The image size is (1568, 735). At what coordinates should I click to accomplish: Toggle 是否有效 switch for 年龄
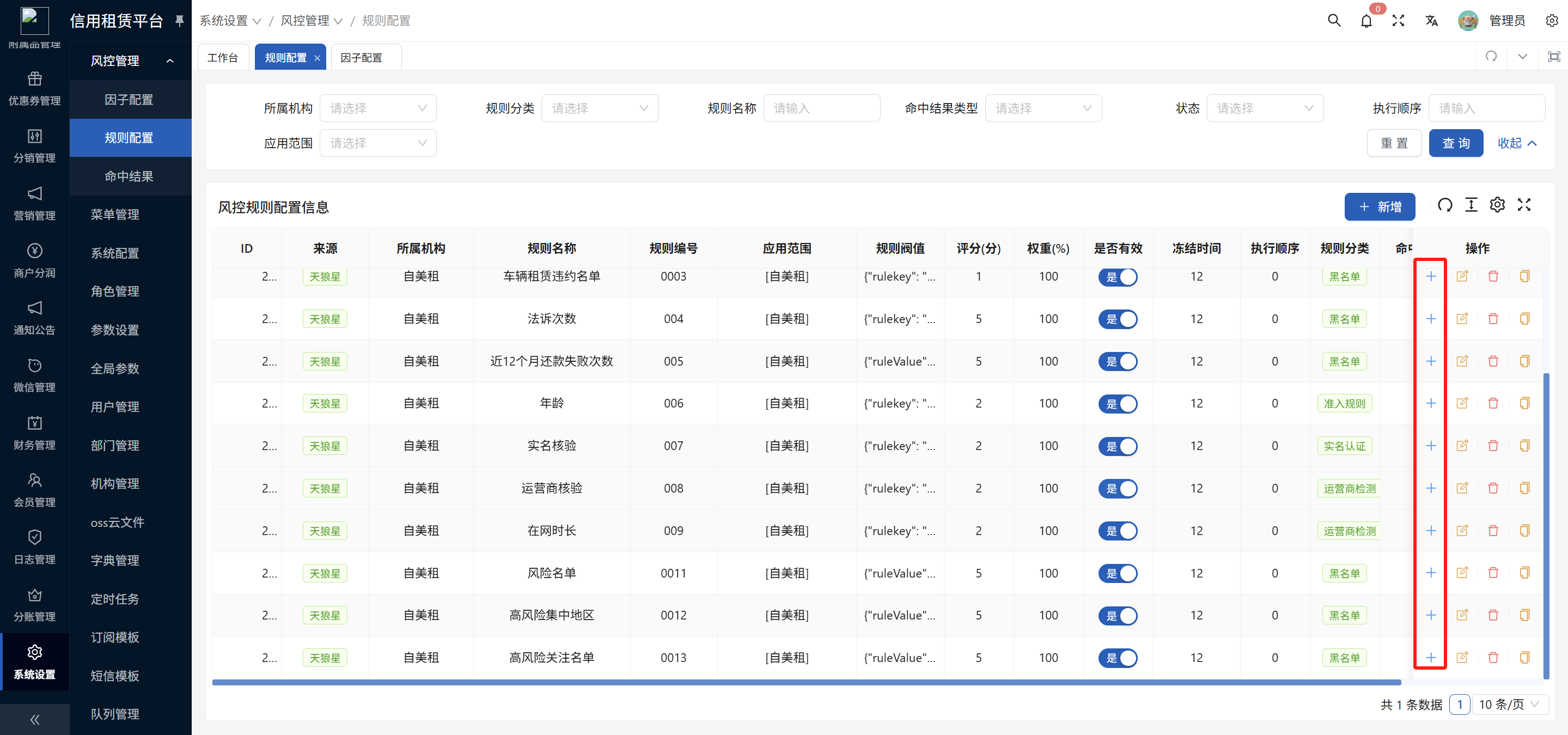(x=1118, y=404)
